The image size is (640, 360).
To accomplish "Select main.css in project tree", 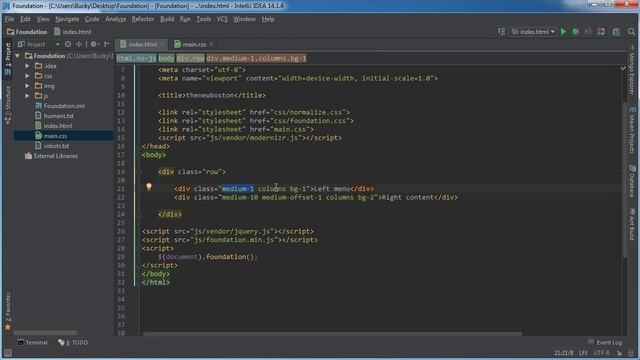I will (x=55, y=136).
